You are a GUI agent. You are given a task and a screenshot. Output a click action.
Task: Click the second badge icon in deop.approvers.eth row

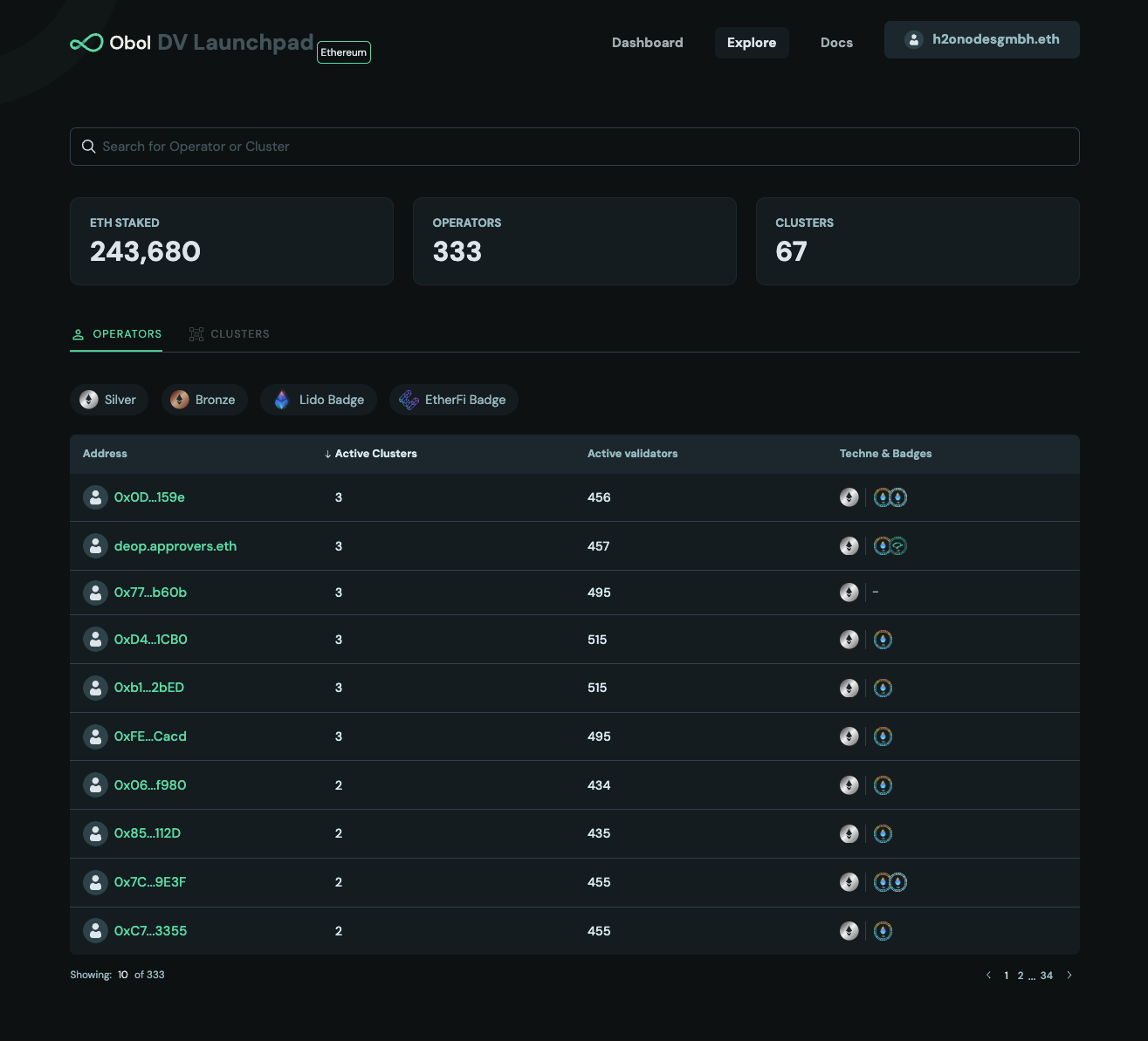898,546
